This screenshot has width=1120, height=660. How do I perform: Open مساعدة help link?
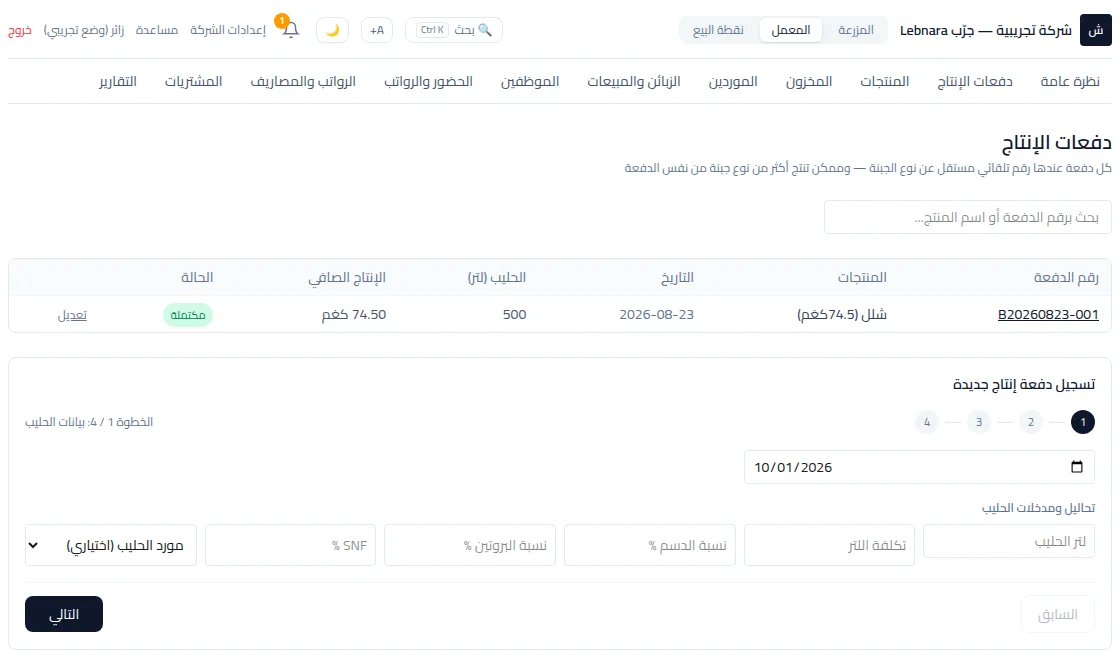tap(156, 30)
